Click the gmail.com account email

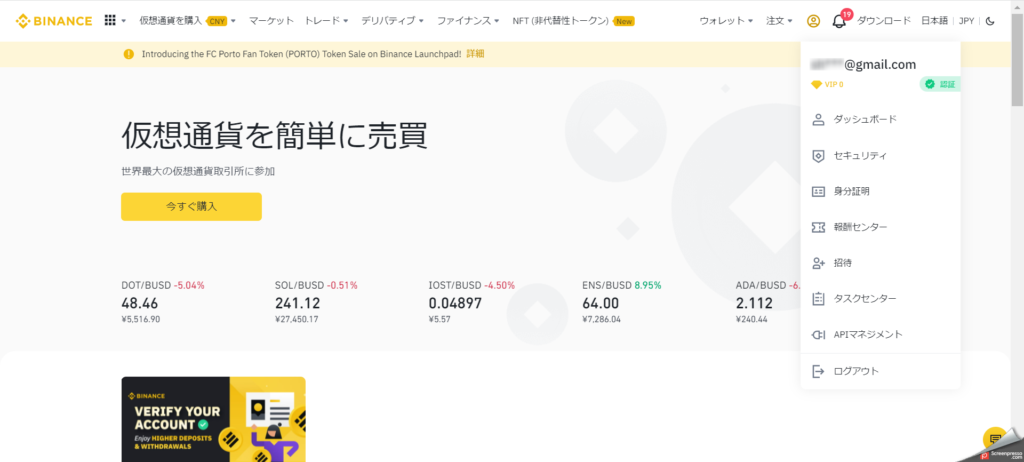863,64
